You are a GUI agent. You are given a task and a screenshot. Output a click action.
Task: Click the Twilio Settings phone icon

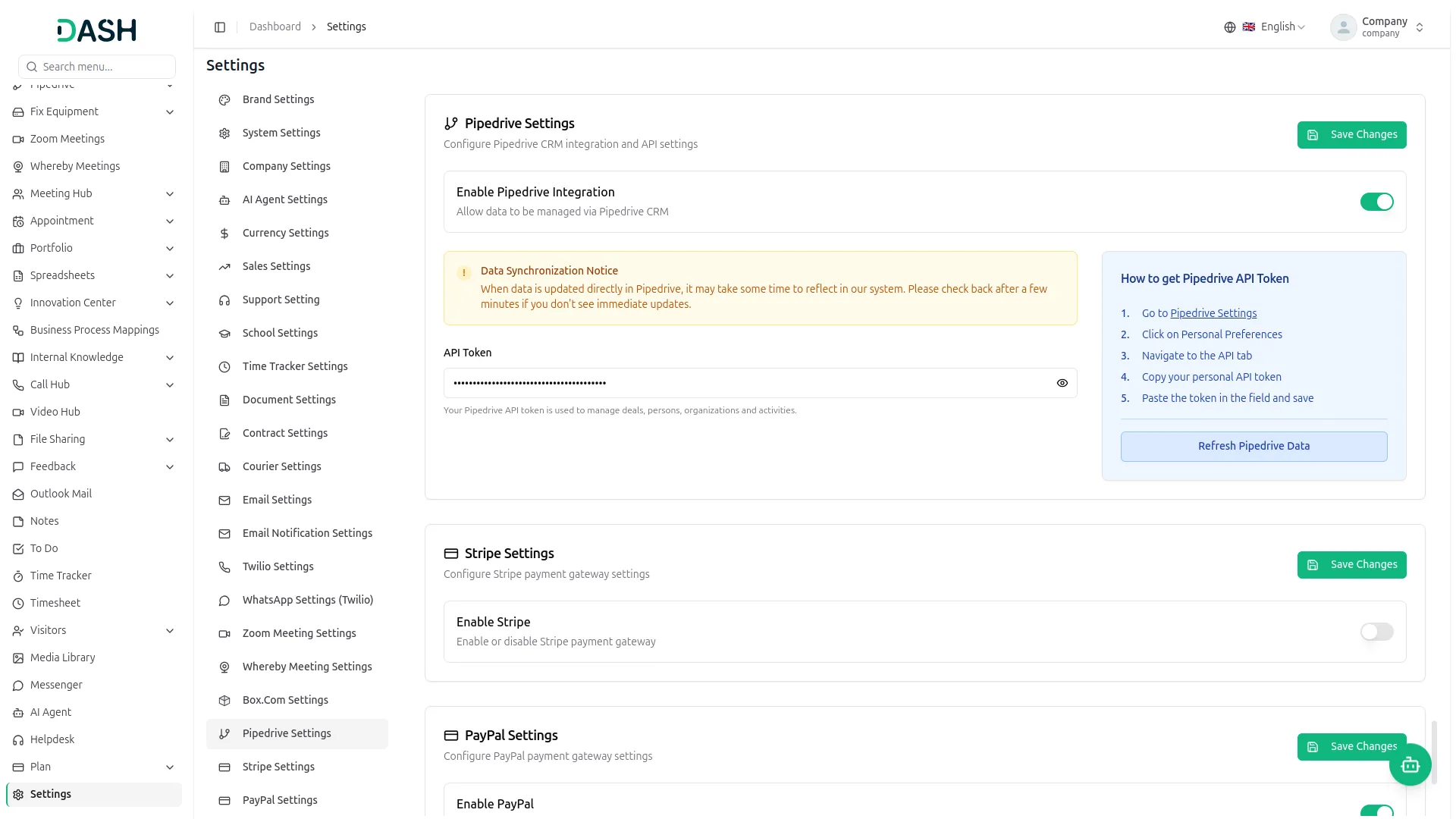tap(224, 567)
